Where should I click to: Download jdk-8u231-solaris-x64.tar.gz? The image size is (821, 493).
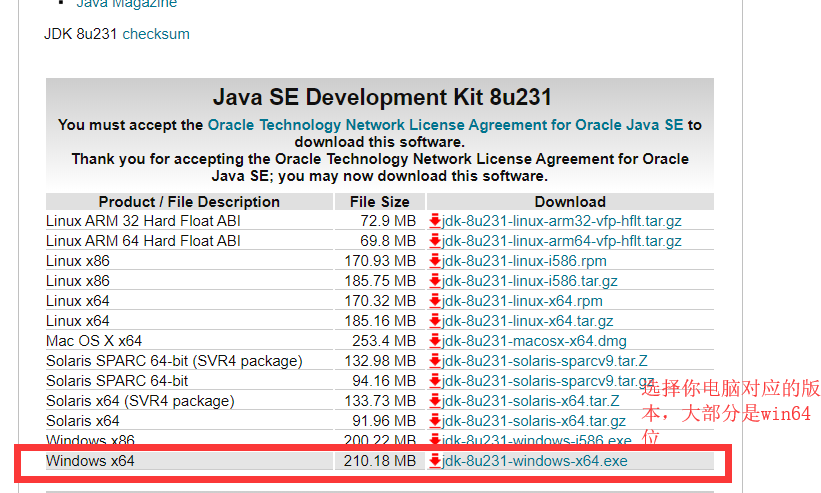tap(534, 421)
